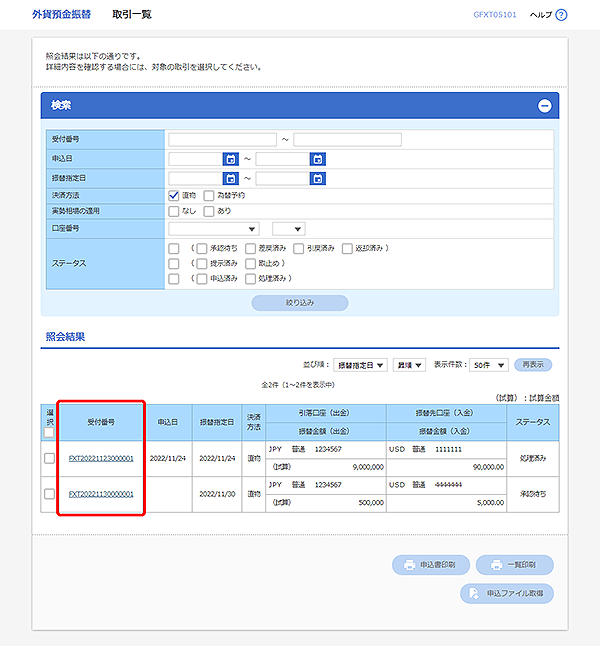Open the narrow second 口座番号 dropdown
This screenshot has width=600, height=646.
tap(288, 229)
